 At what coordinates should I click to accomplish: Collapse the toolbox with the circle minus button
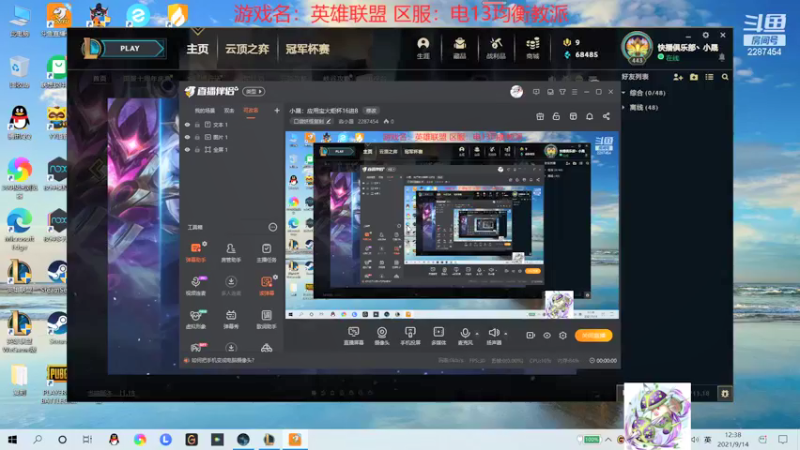tap(272, 227)
